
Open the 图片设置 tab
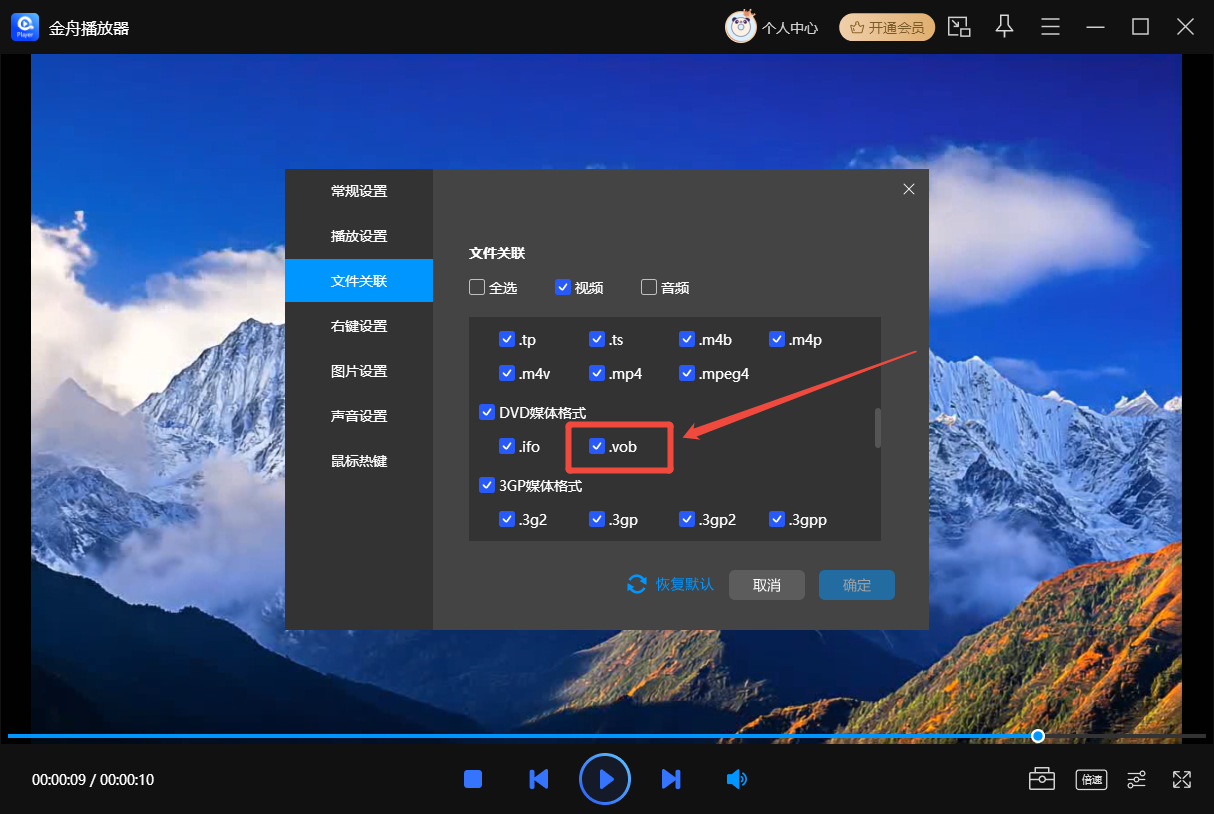(359, 371)
